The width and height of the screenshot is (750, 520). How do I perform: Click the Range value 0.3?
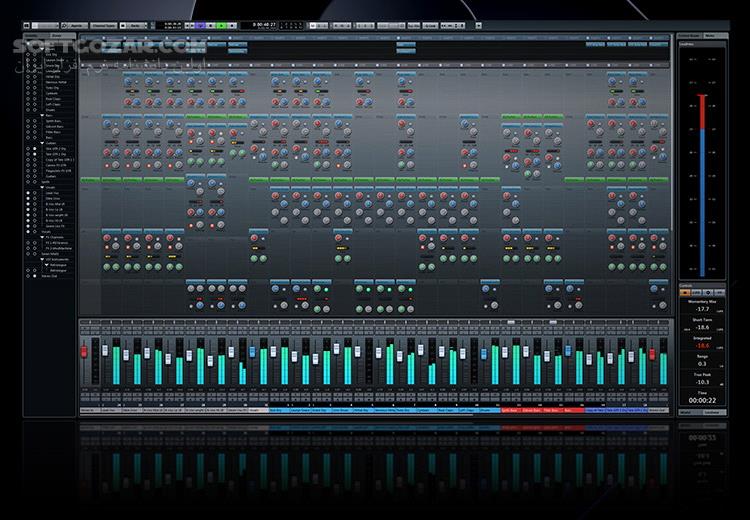702,364
